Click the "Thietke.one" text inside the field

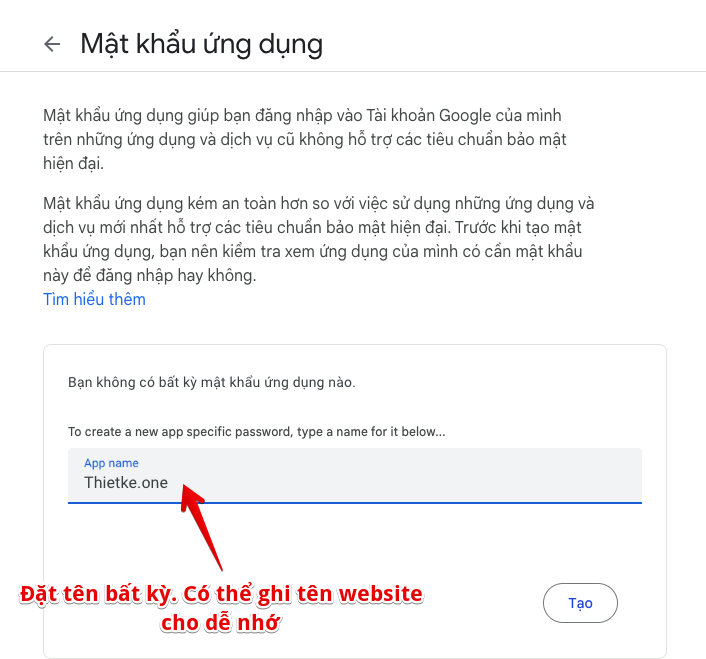(x=126, y=483)
